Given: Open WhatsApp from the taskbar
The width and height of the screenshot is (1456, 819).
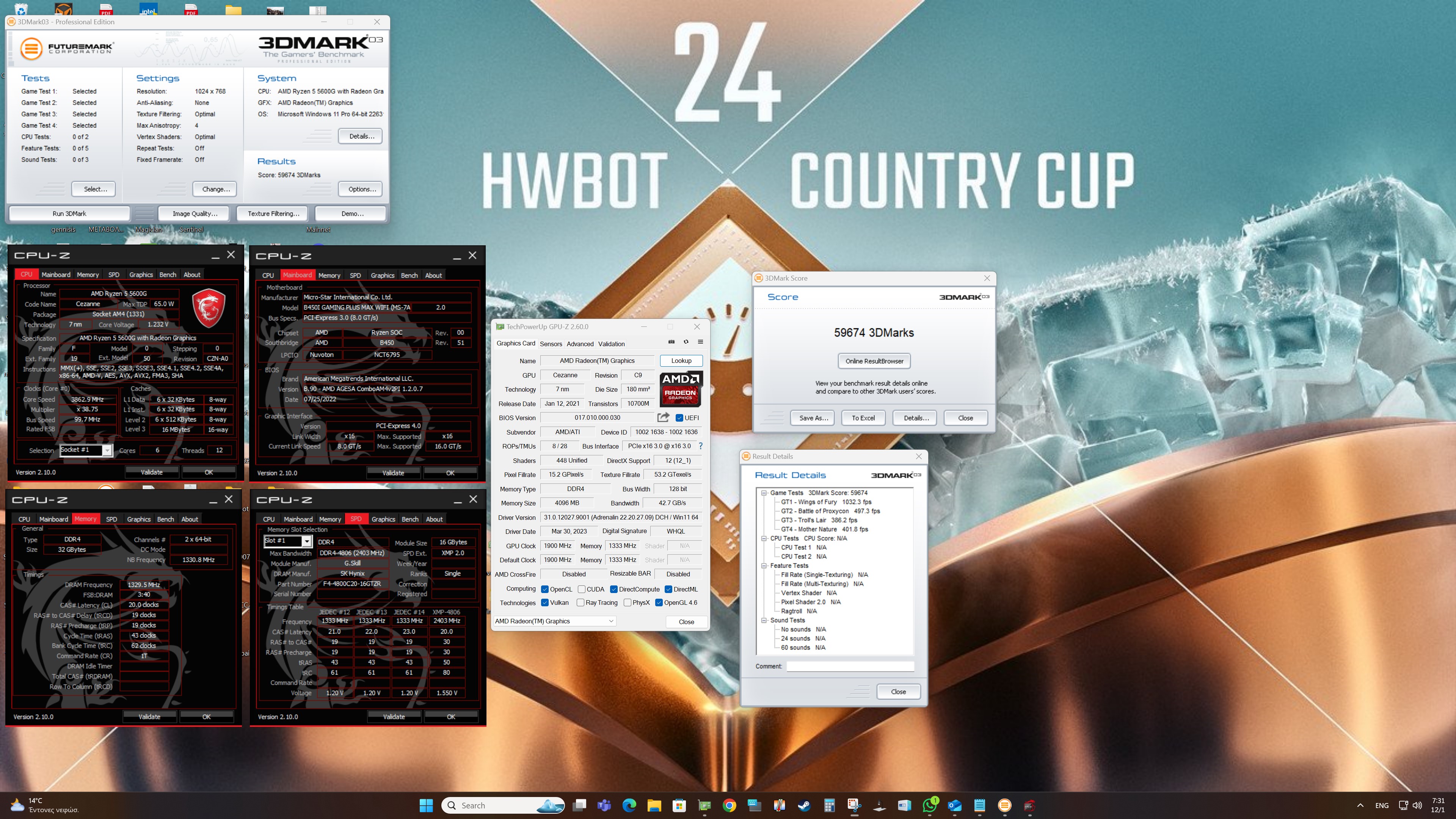Looking at the screenshot, I should 929,805.
